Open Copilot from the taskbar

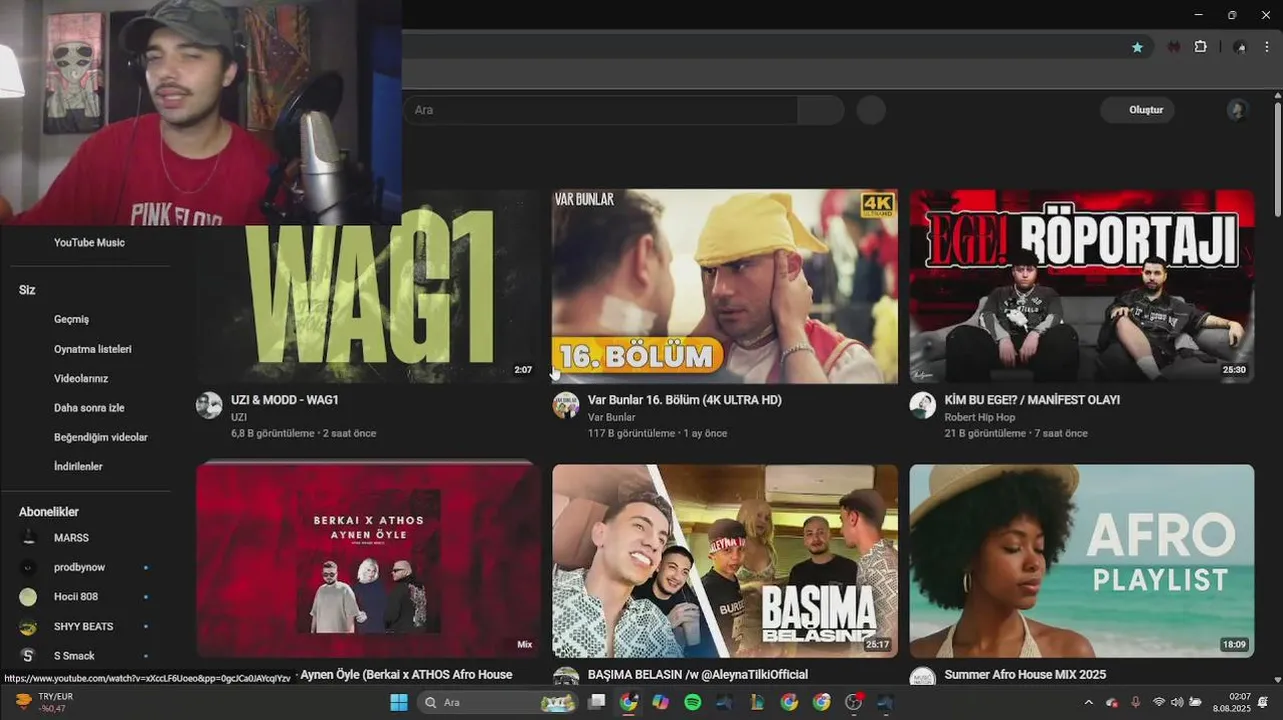[660, 702]
